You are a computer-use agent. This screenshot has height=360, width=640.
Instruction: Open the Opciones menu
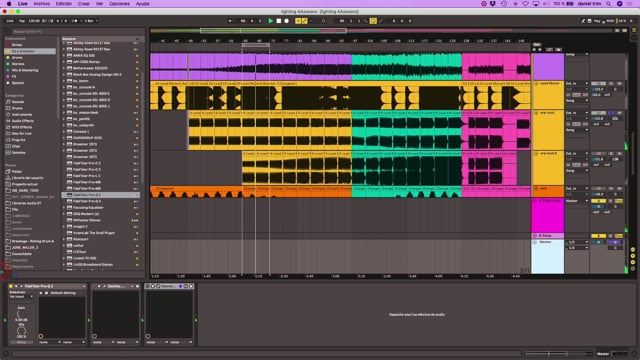pyautogui.click(x=119, y=4)
